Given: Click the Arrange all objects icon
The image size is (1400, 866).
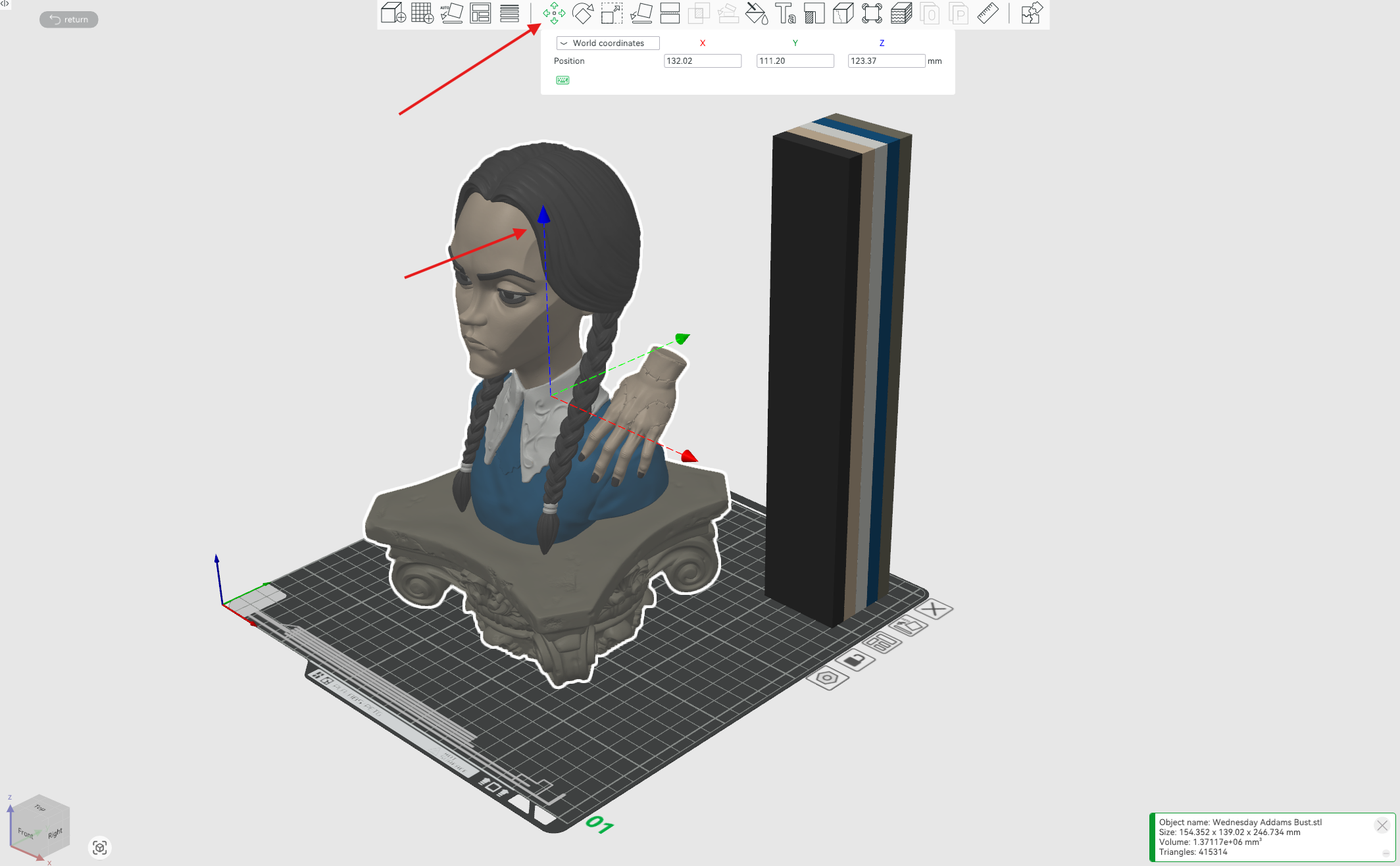Looking at the screenshot, I should coord(480,13).
